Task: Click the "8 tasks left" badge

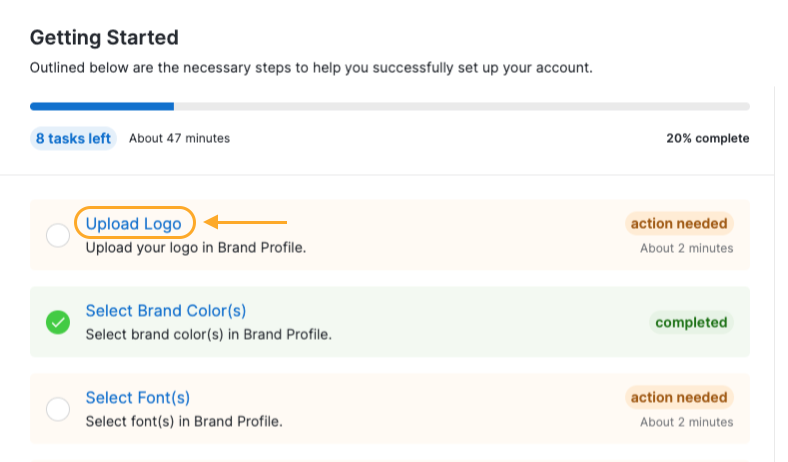Action: [x=73, y=138]
